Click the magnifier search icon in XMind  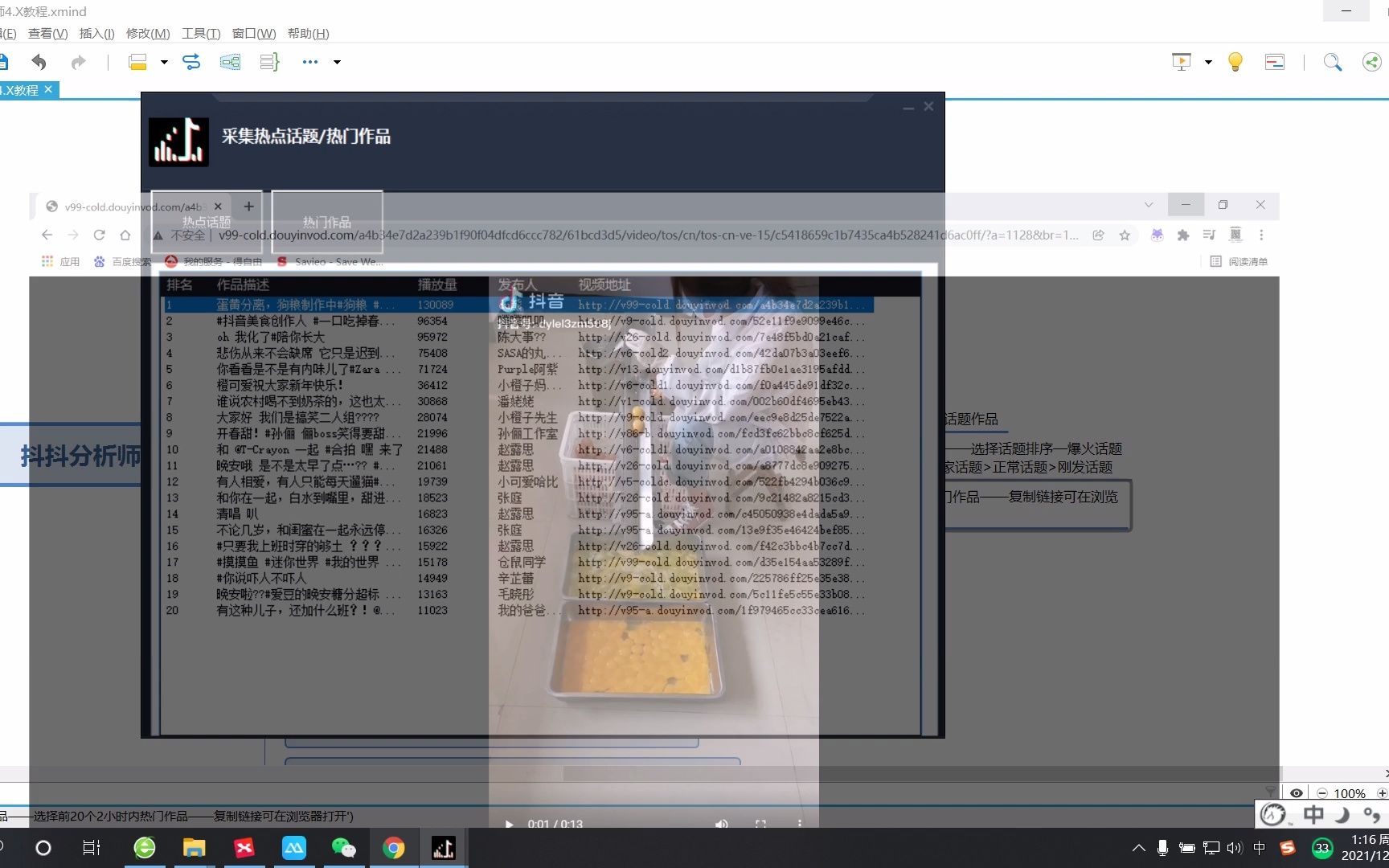1332,62
